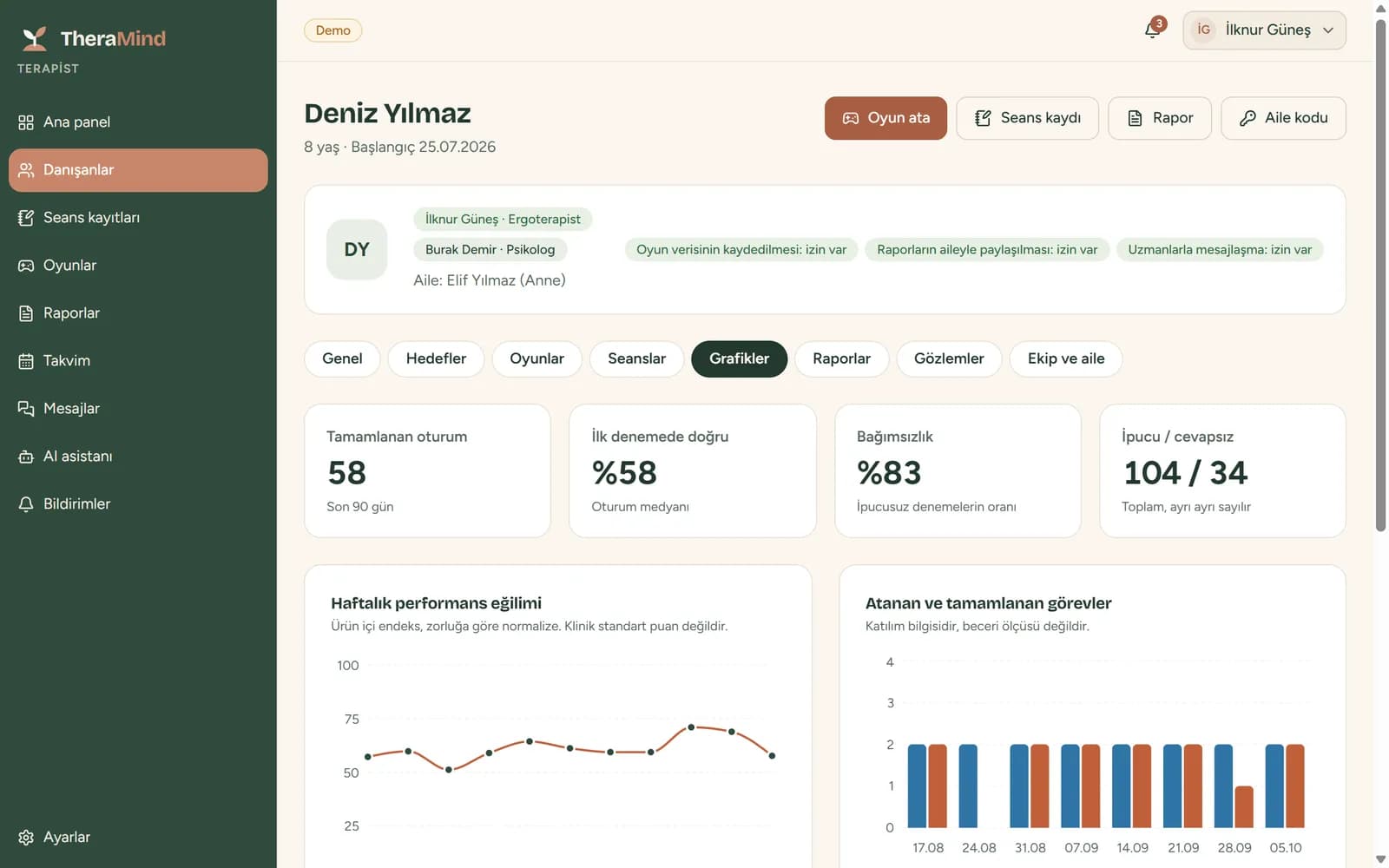Open Bildirimler in the sidebar
This screenshot has height=868, width=1389.
point(138,504)
